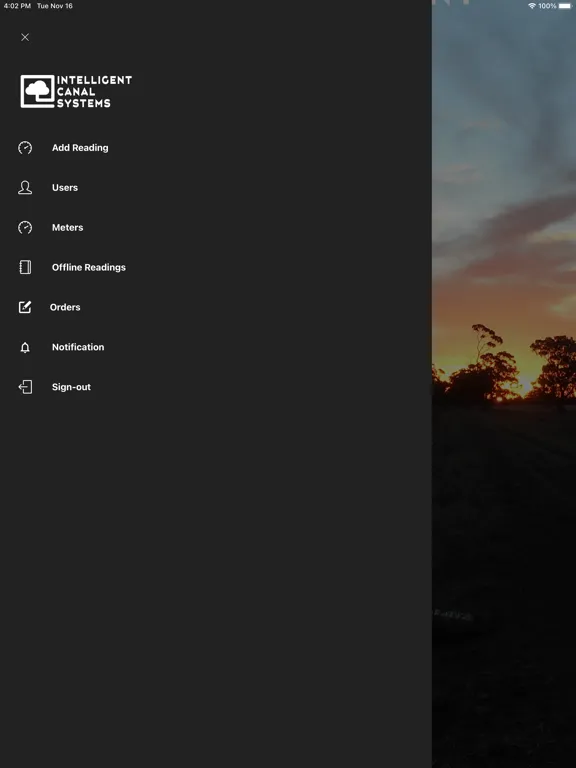Click the gauge icon beside Add Reading
Viewport: 576px width, 768px height.
tap(25, 147)
